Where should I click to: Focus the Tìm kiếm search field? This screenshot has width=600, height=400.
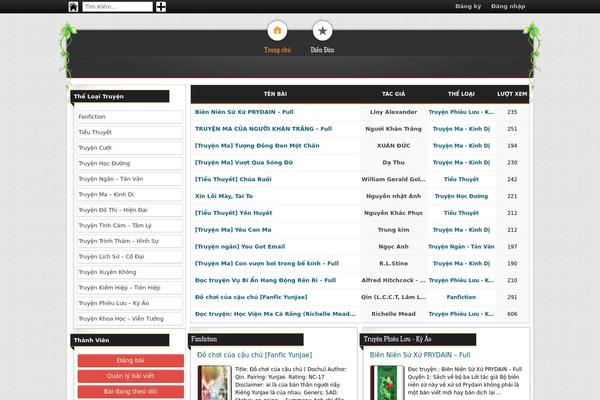117,7
